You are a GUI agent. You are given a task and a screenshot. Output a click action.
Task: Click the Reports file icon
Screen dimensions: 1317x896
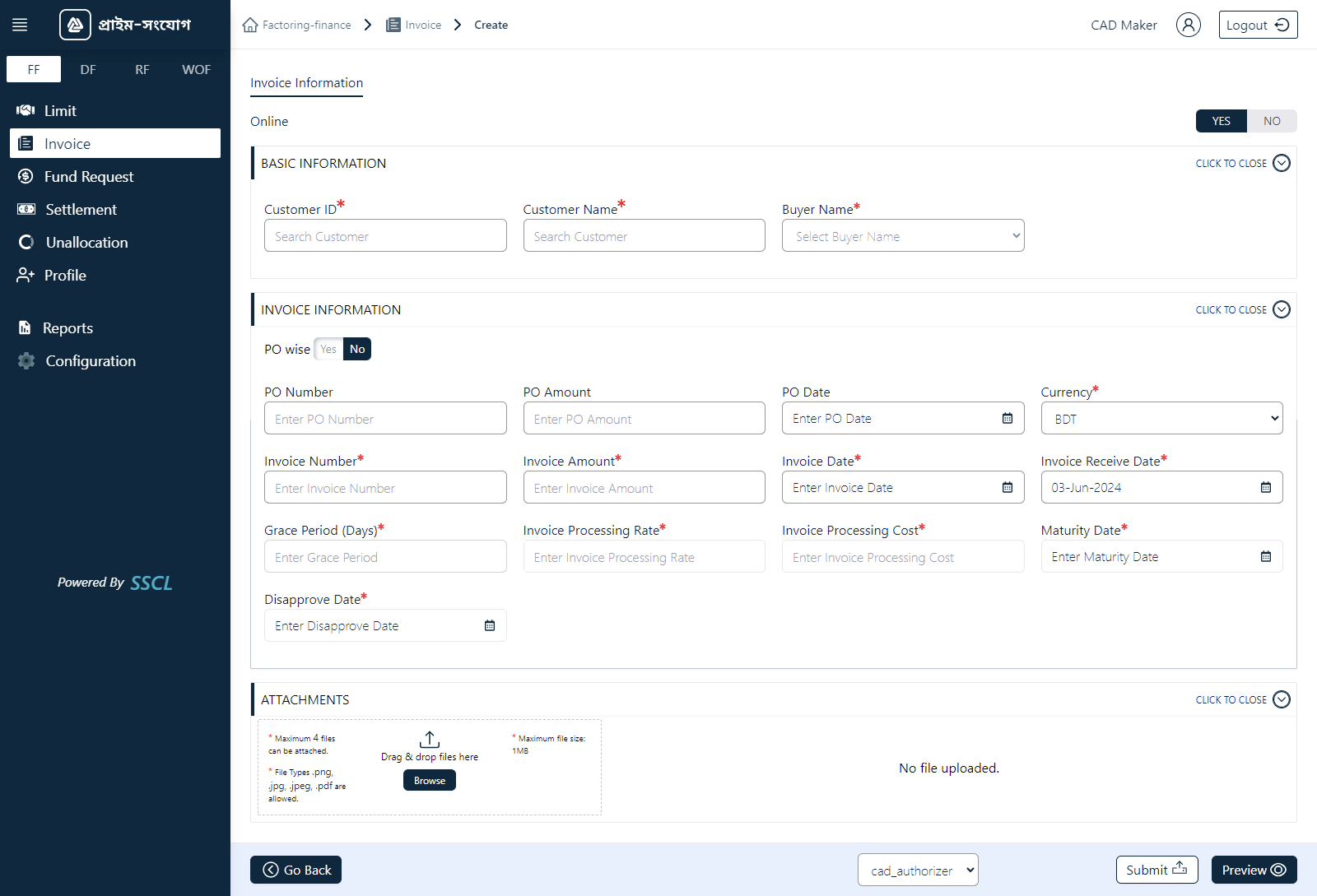25,327
